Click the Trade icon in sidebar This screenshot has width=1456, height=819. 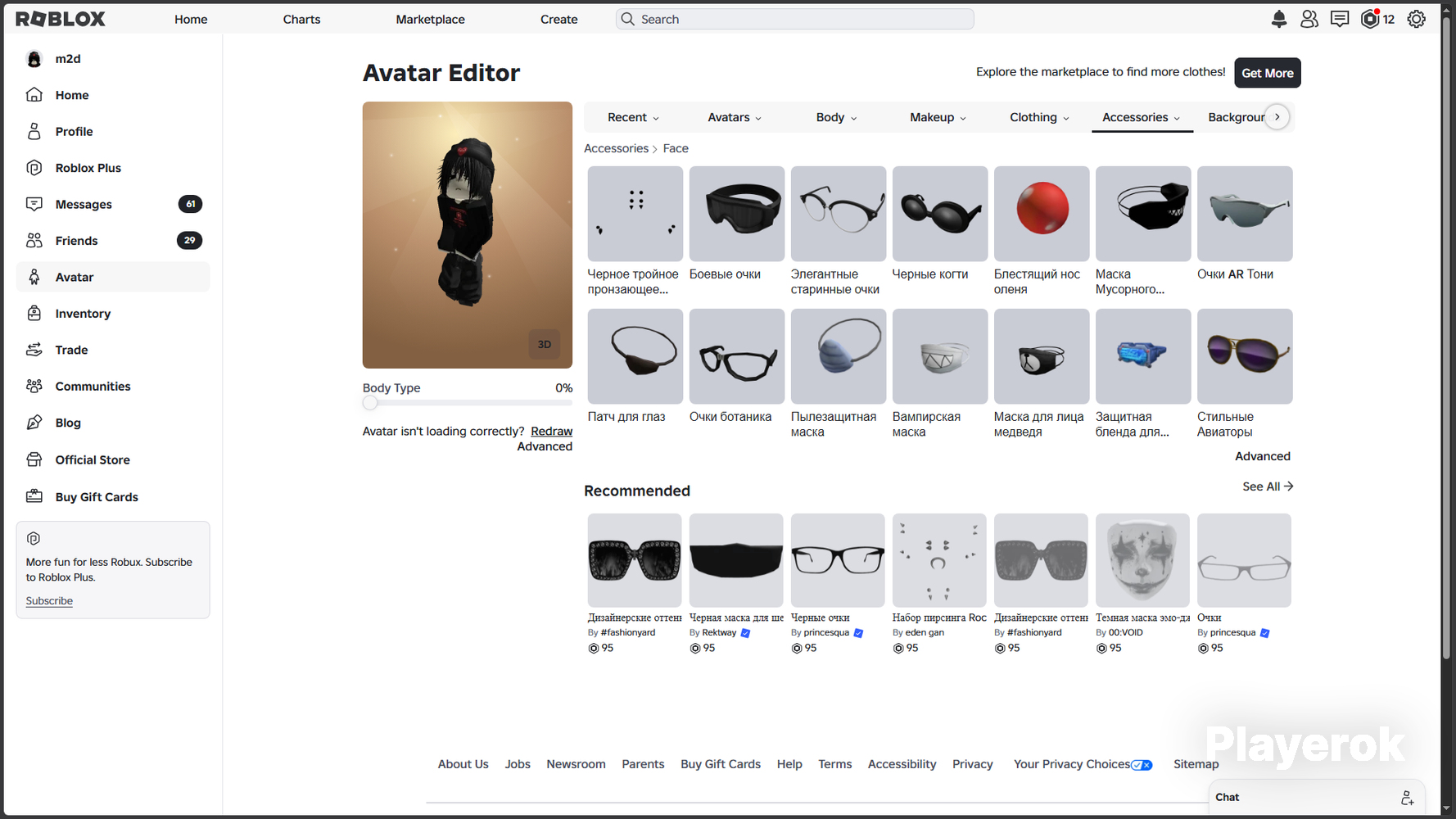tap(34, 350)
